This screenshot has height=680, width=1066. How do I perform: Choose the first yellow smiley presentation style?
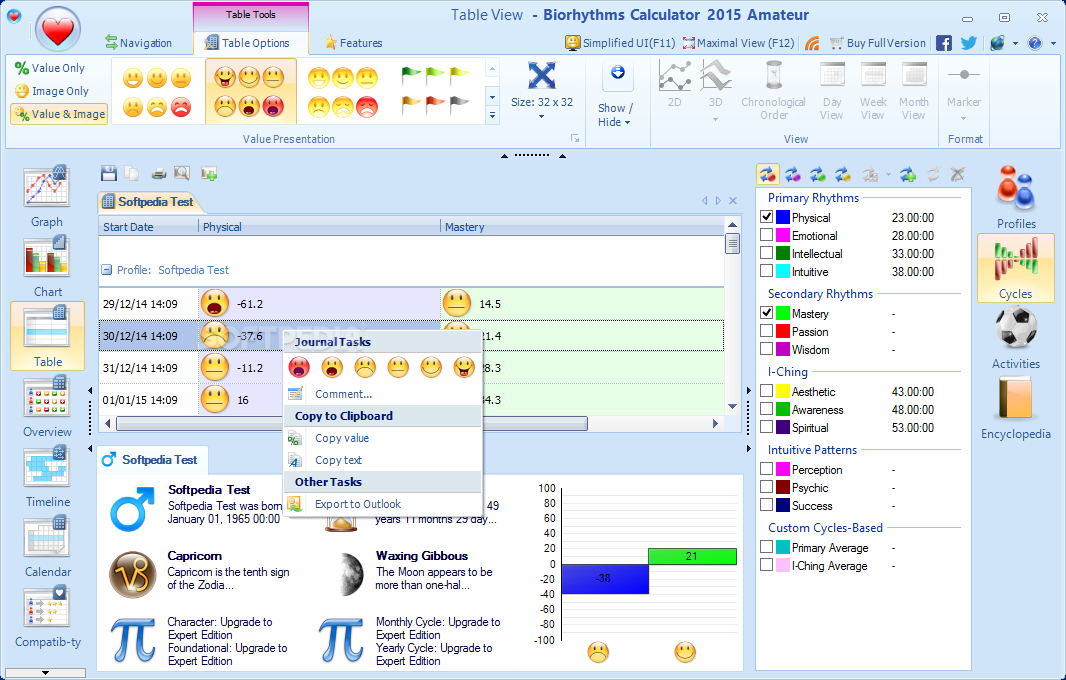click(158, 91)
